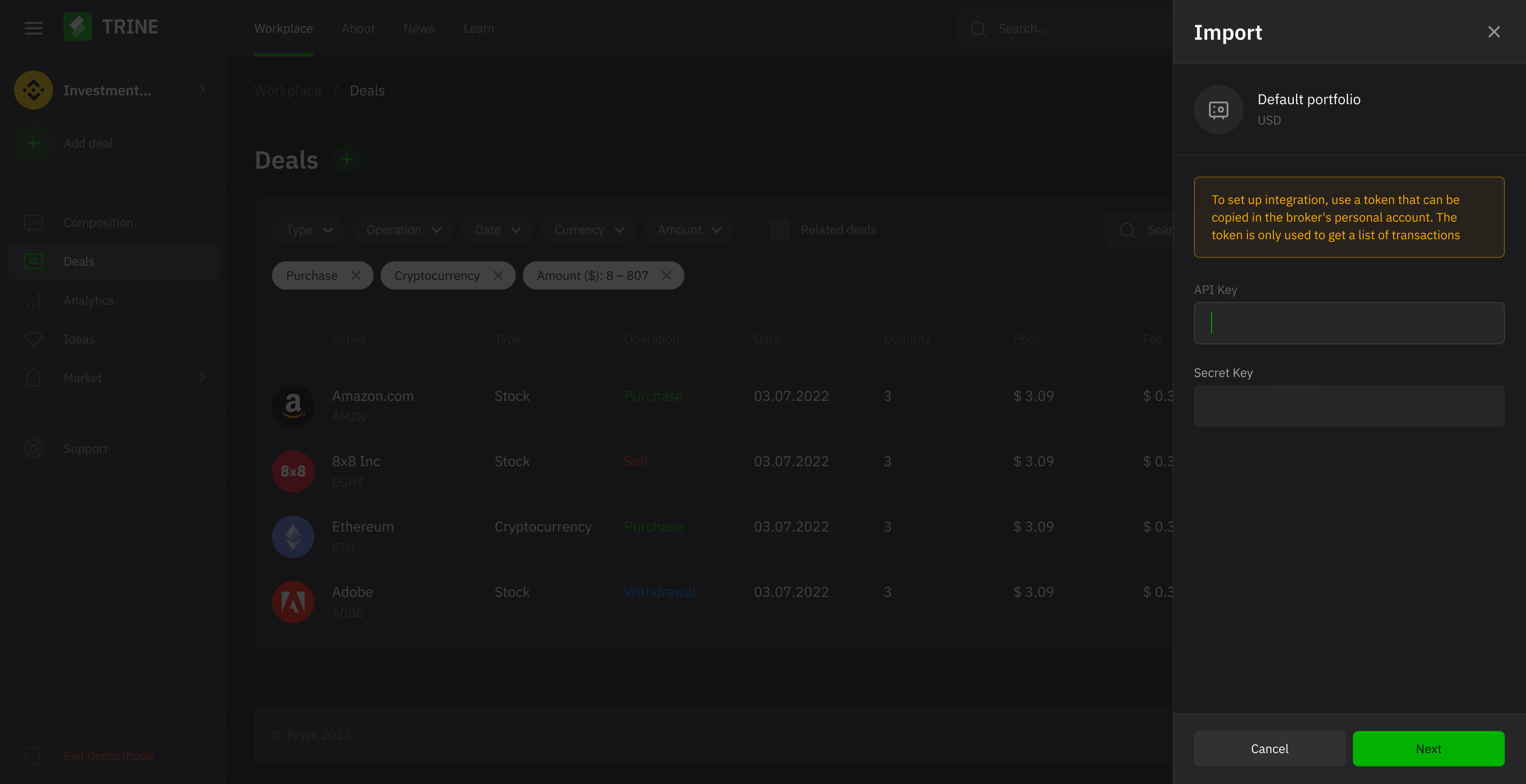Open Analytics in the sidebar
Viewport: 1526px width, 784px height.
coord(88,300)
